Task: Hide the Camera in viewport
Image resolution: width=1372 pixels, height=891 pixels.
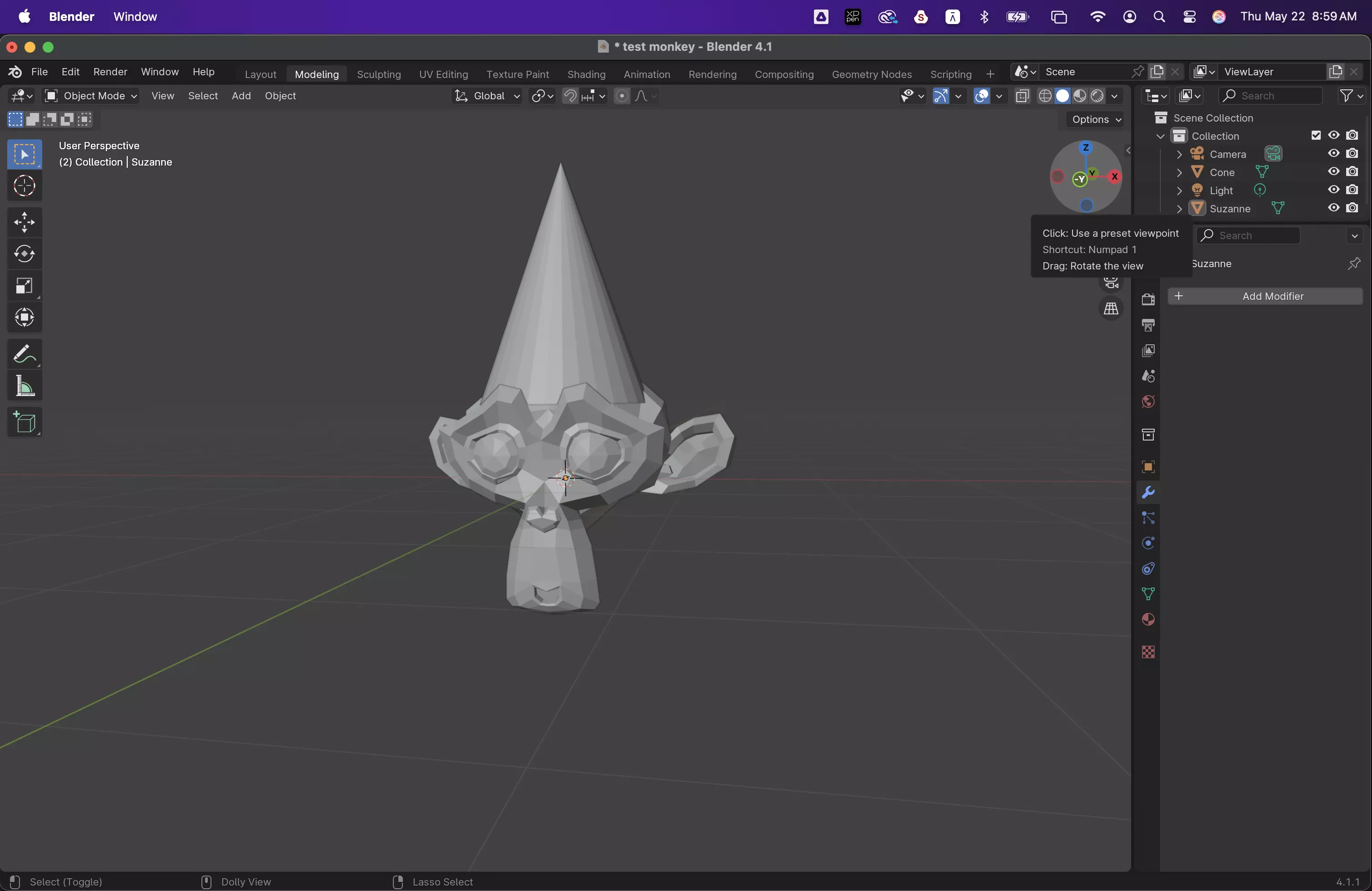Action: click(1334, 153)
